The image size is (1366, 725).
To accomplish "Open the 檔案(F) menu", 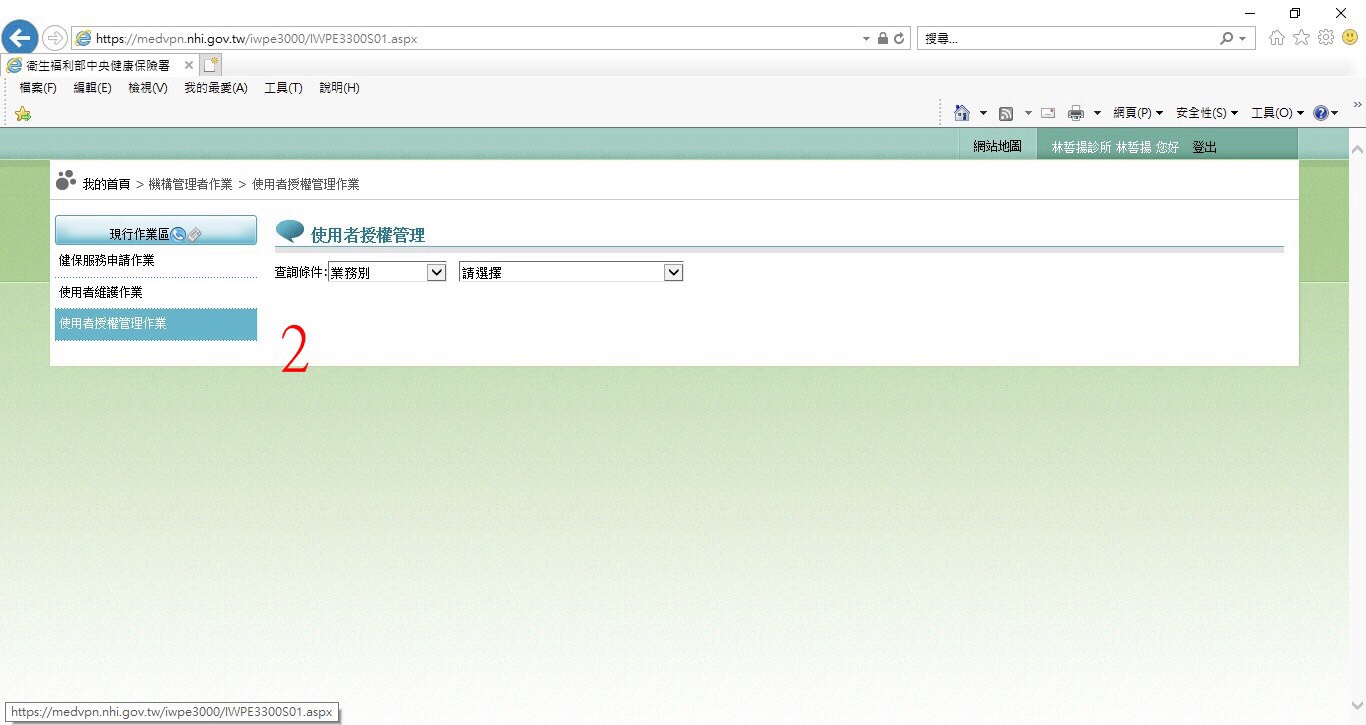I will (x=38, y=88).
